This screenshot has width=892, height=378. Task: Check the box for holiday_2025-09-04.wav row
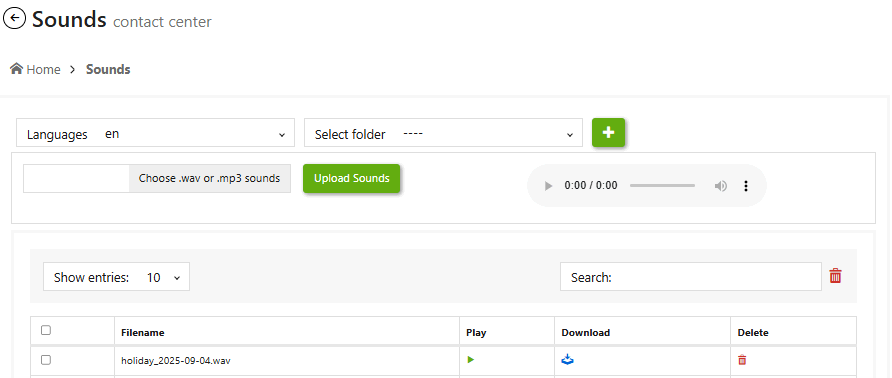[x=46, y=360]
